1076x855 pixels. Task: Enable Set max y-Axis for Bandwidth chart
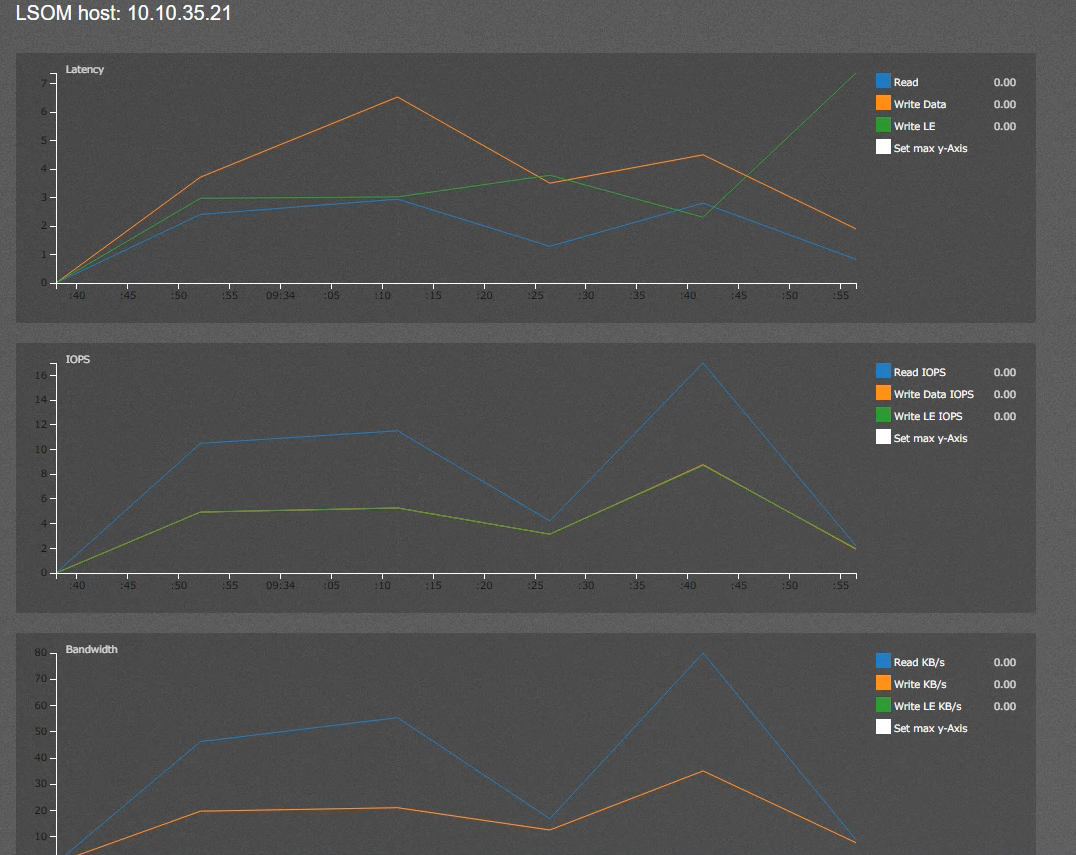tap(883, 728)
